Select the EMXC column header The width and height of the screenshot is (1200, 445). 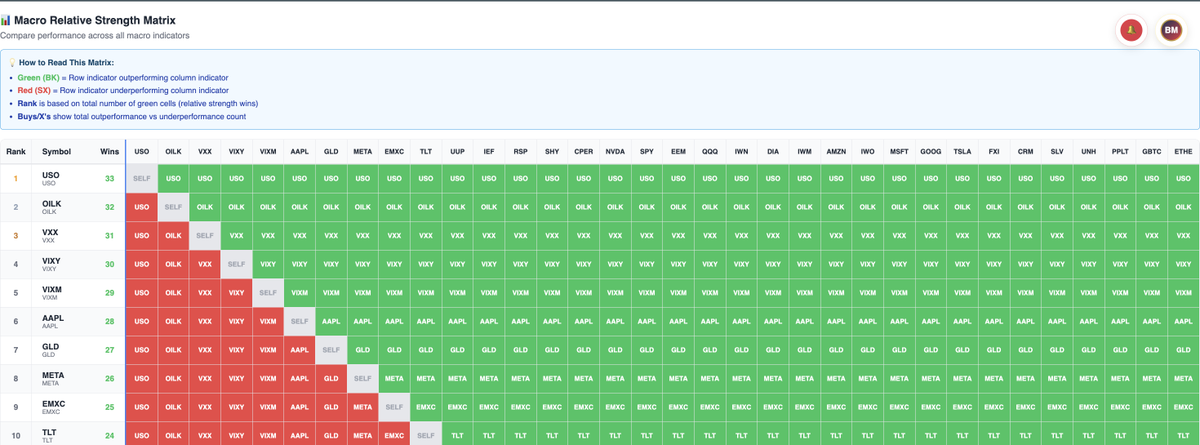click(x=394, y=152)
